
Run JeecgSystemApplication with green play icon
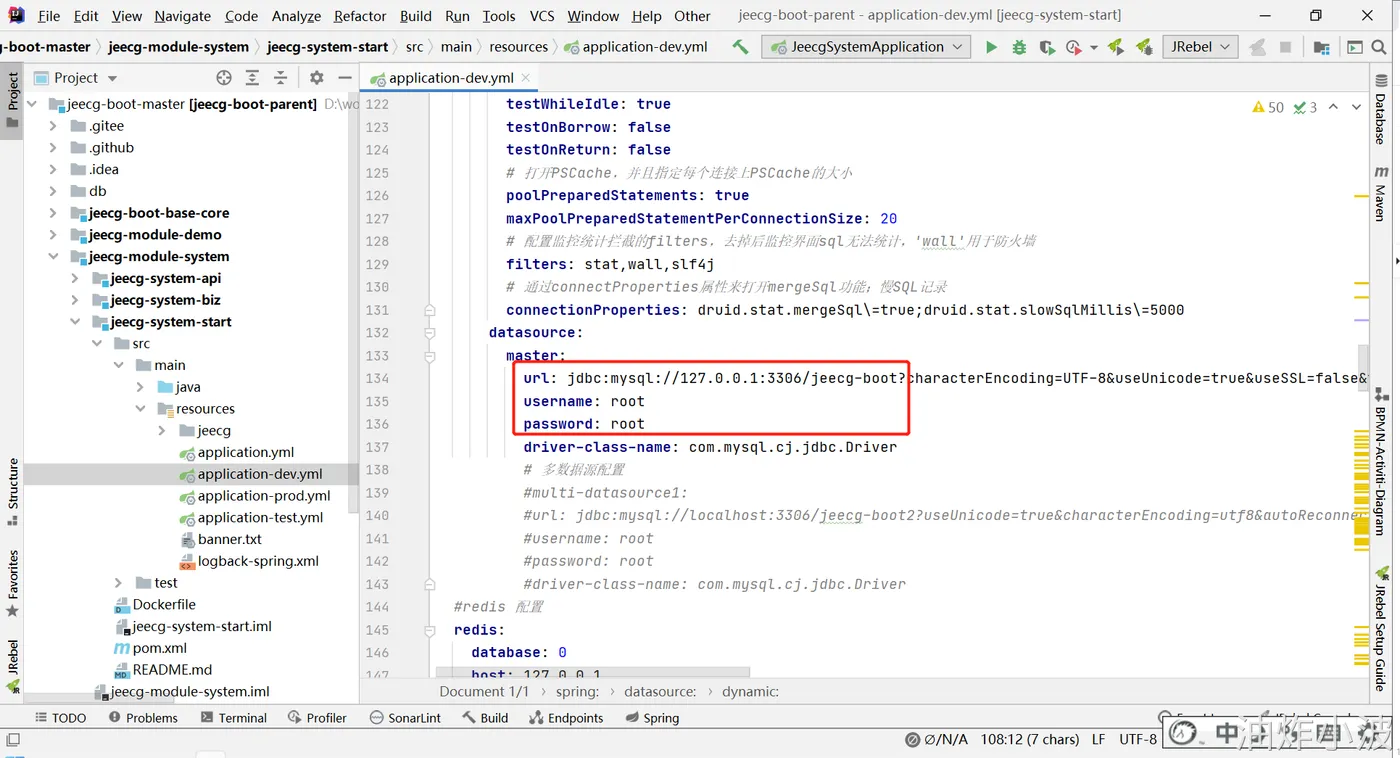(x=991, y=47)
